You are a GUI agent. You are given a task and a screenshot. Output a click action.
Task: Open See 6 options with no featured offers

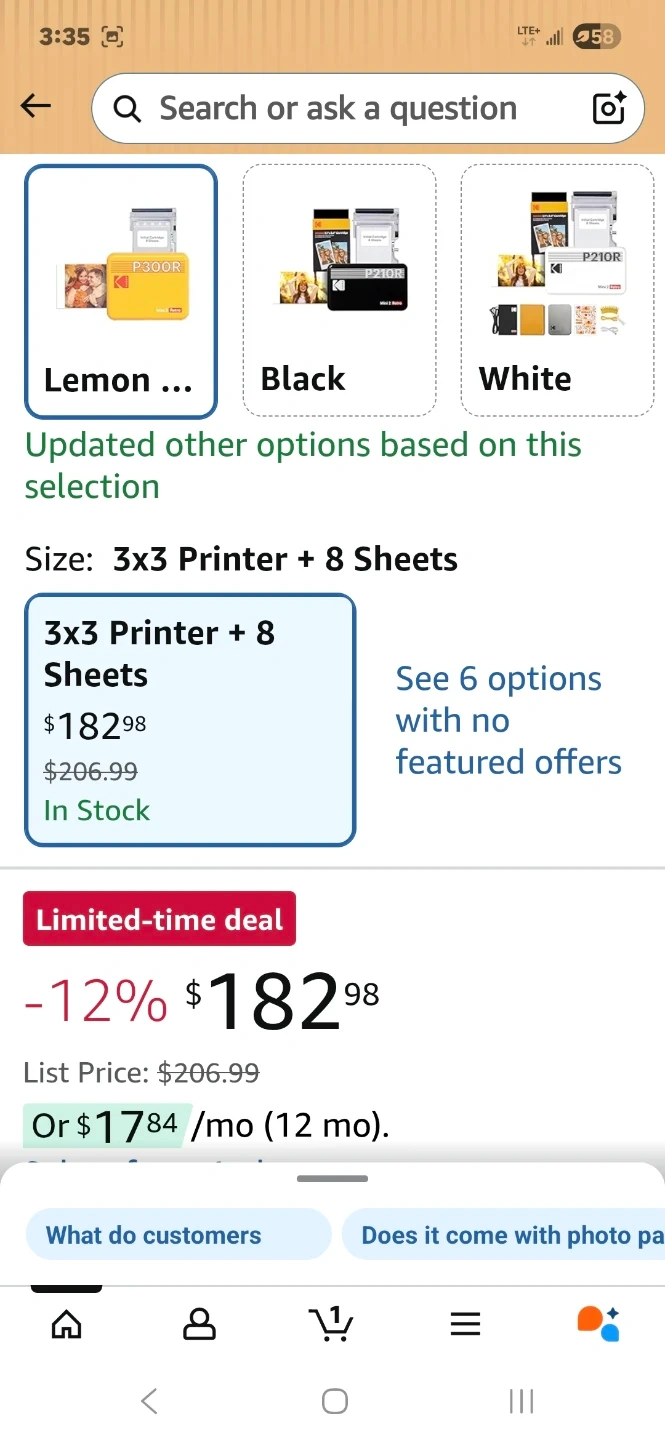tap(508, 720)
